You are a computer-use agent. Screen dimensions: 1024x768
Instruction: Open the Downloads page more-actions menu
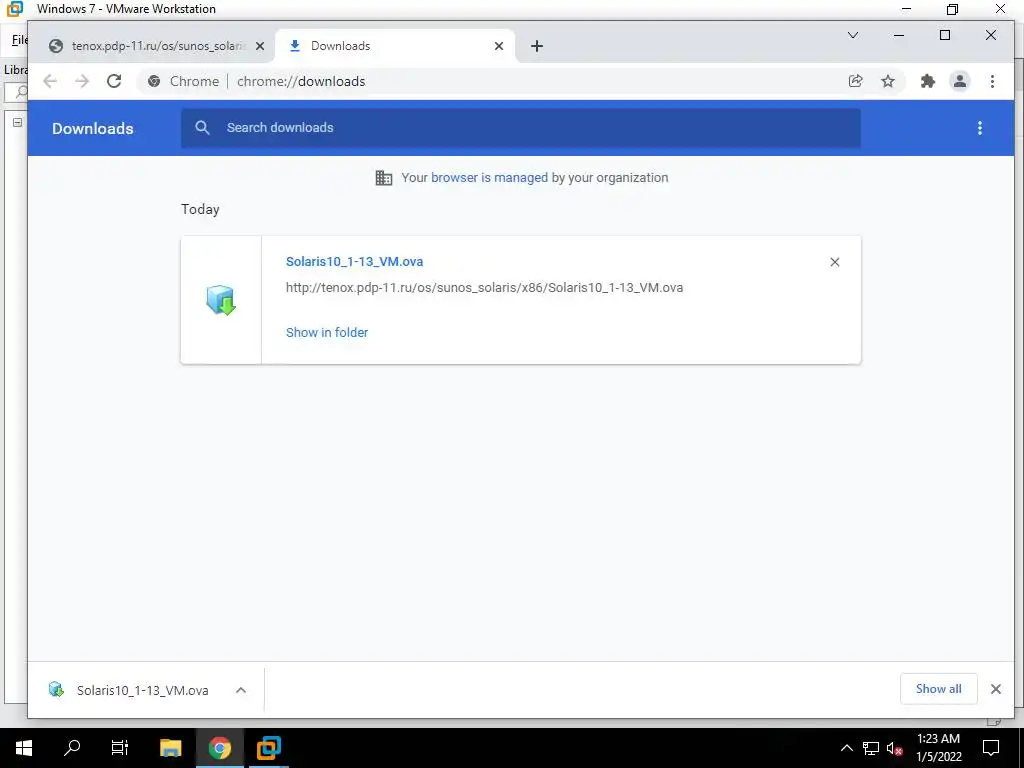[x=980, y=128]
